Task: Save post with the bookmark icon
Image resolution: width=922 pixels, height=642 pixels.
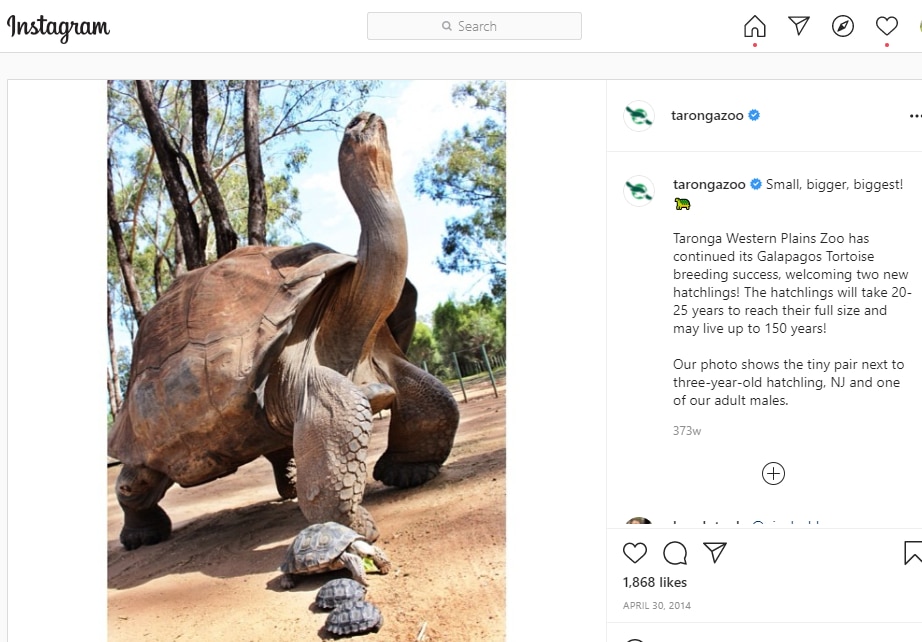Action: click(913, 553)
